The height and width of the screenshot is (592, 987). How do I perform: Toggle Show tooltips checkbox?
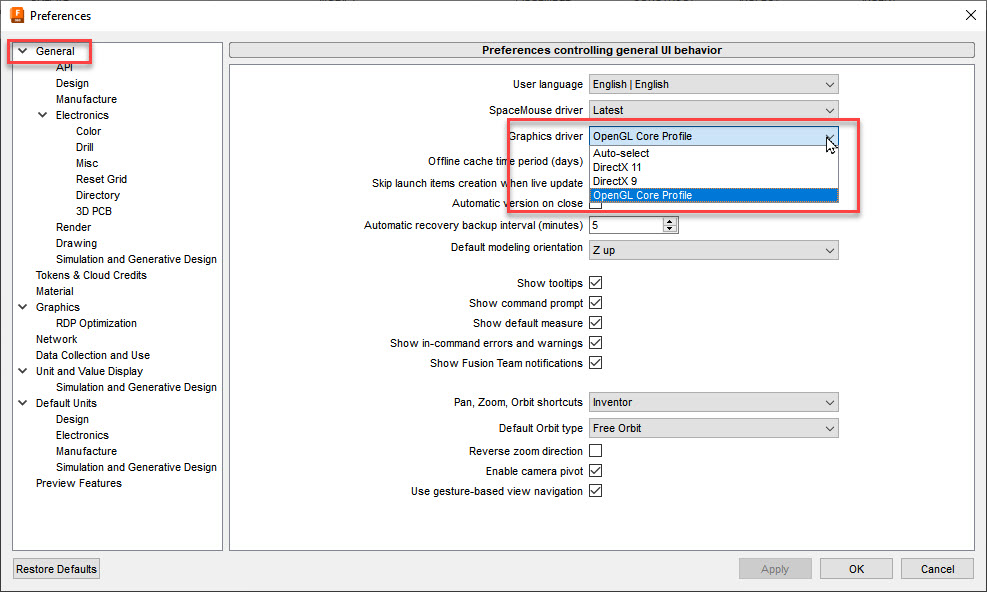595,283
